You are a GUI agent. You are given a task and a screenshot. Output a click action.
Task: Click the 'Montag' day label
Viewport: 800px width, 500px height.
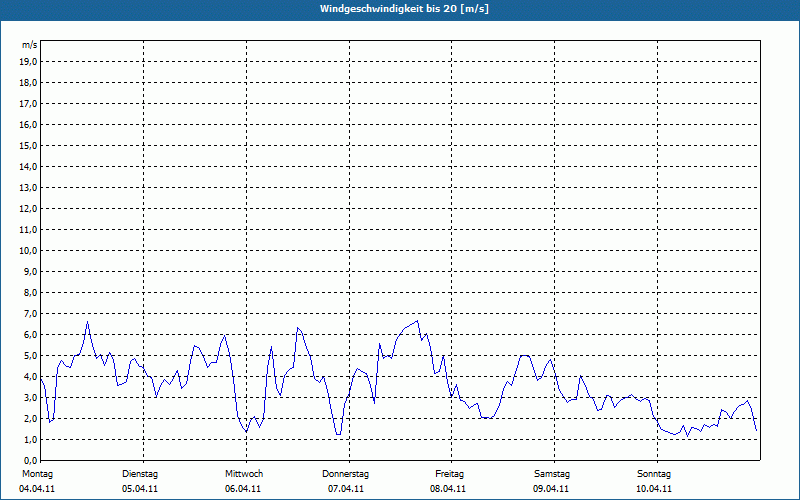(37, 474)
